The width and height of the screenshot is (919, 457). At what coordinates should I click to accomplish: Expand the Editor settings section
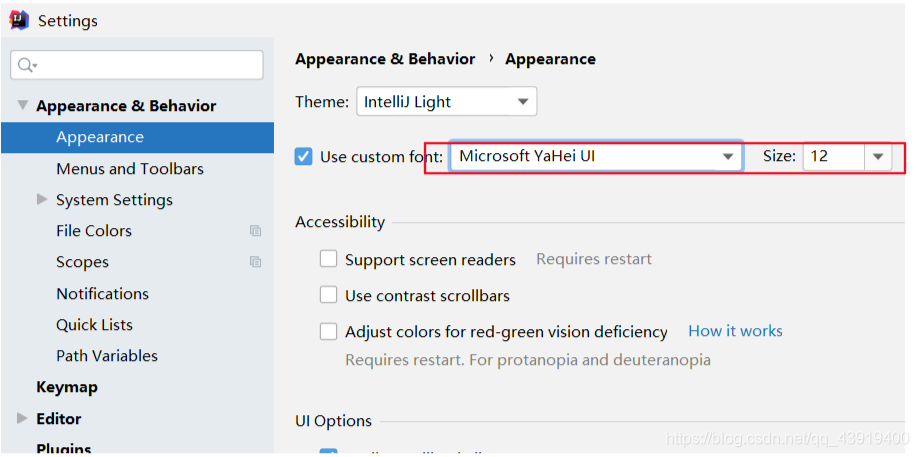point(22,418)
